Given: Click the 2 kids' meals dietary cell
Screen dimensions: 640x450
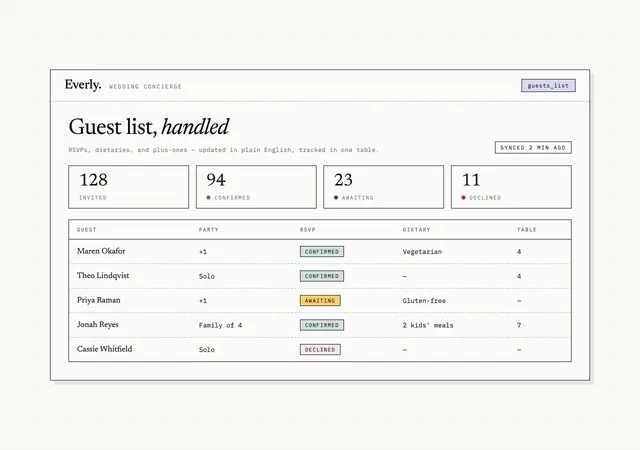Looking at the screenshot, I should (428, 325).
